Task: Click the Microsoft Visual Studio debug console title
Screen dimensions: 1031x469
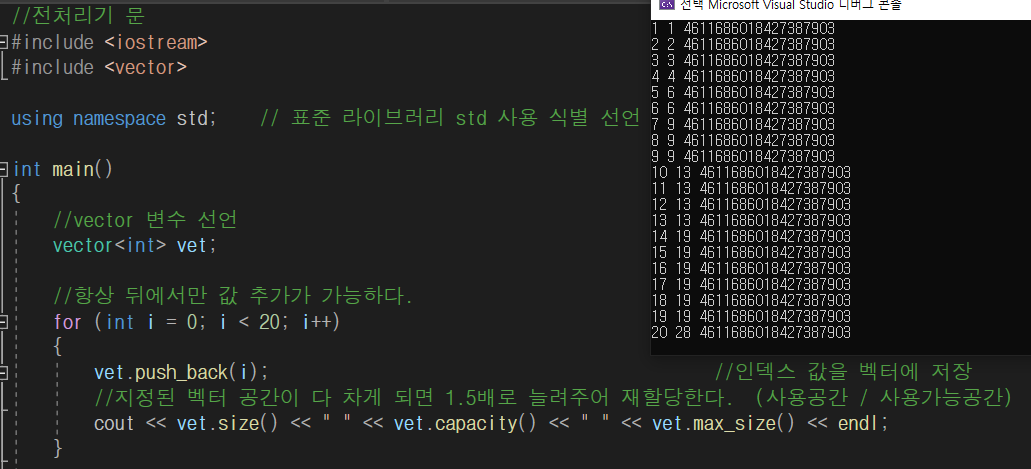Action: pyautogui.click(x=791, y=5)
